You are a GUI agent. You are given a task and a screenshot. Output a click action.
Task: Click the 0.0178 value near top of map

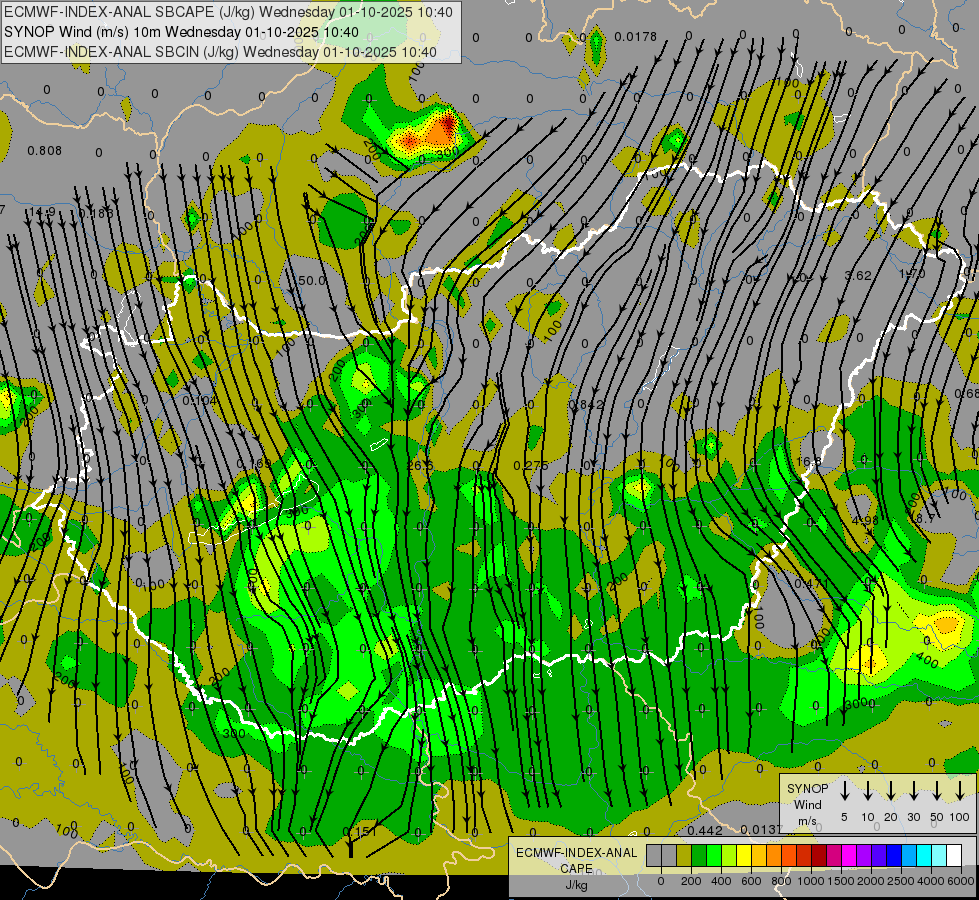click(x=636, y=37)
